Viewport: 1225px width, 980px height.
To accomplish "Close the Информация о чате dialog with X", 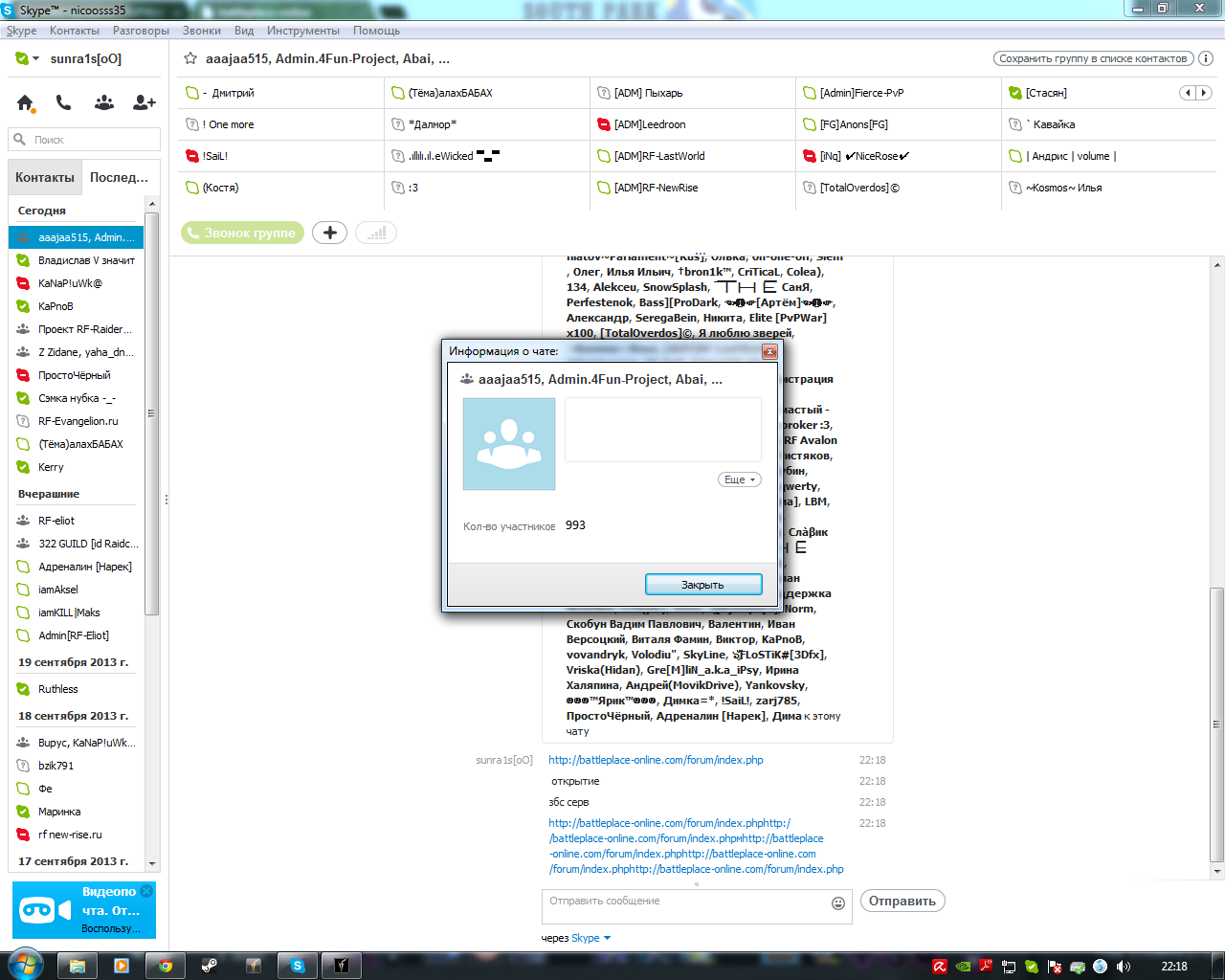I will (x=769, y=351).
